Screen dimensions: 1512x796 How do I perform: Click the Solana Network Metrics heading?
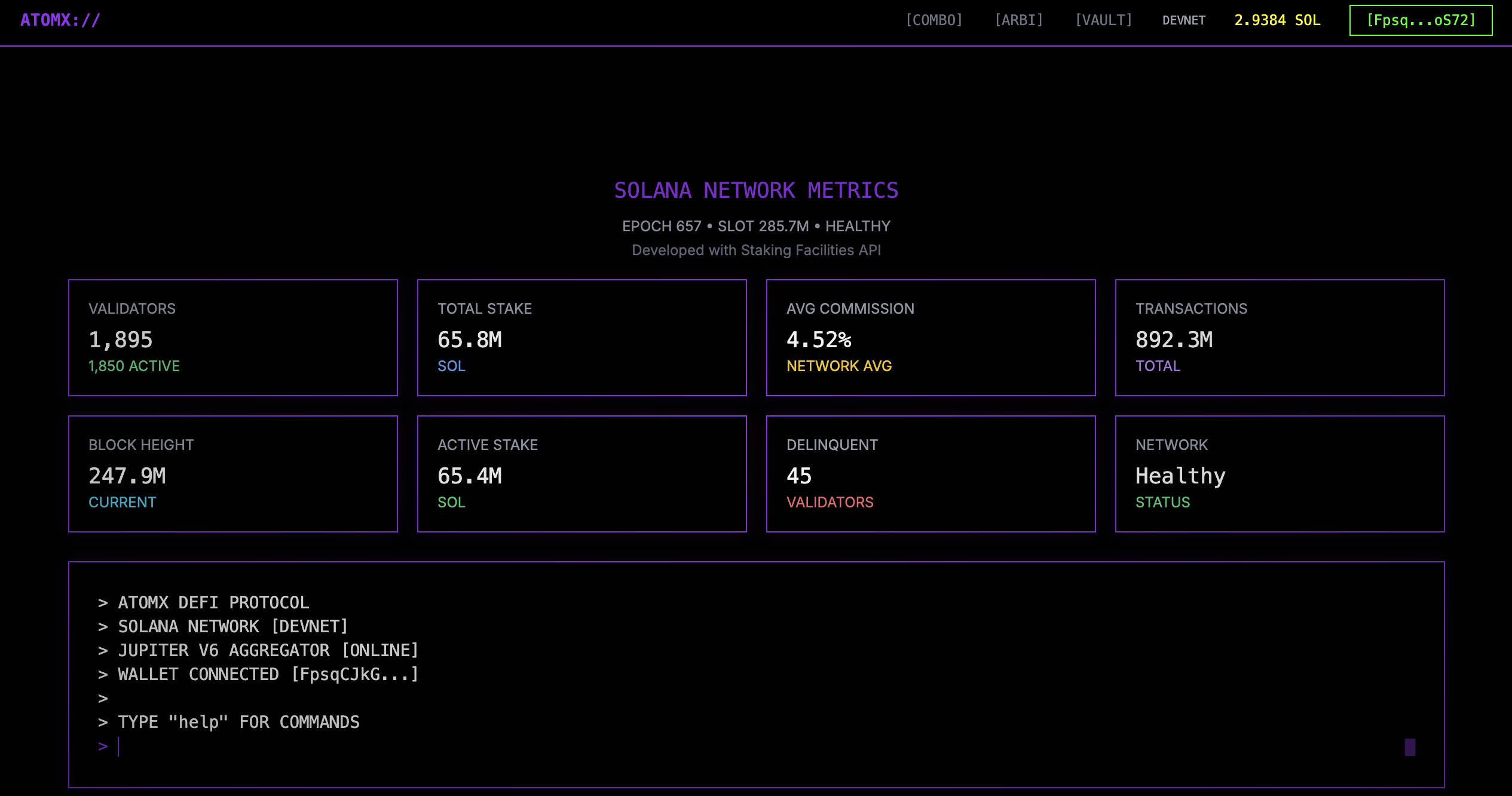click(x=756, y=191)
